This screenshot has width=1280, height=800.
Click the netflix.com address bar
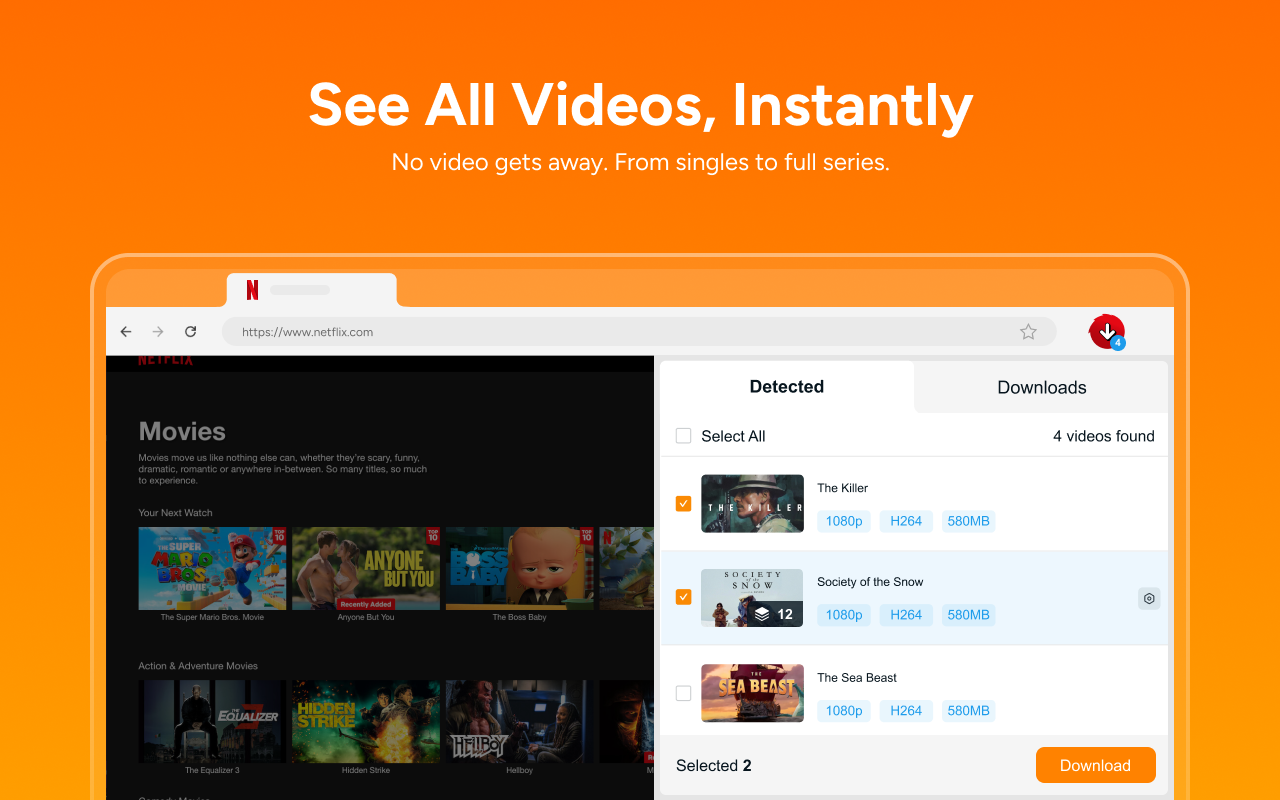tap(639, 332)
